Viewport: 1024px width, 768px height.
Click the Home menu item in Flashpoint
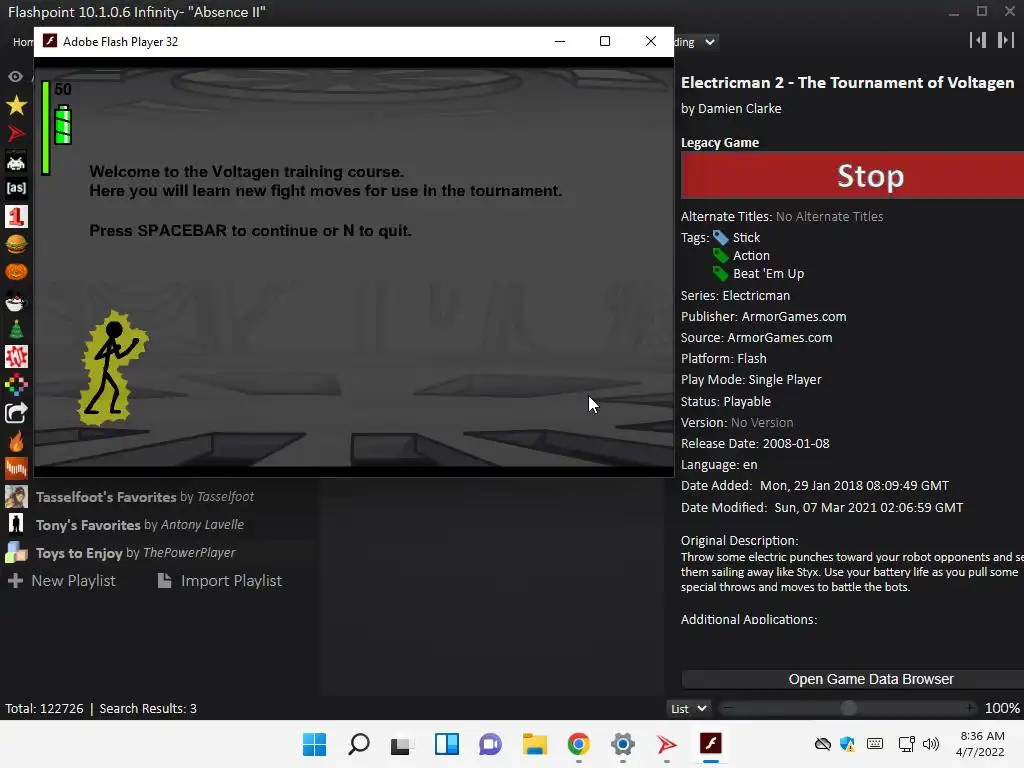point(23,42)
